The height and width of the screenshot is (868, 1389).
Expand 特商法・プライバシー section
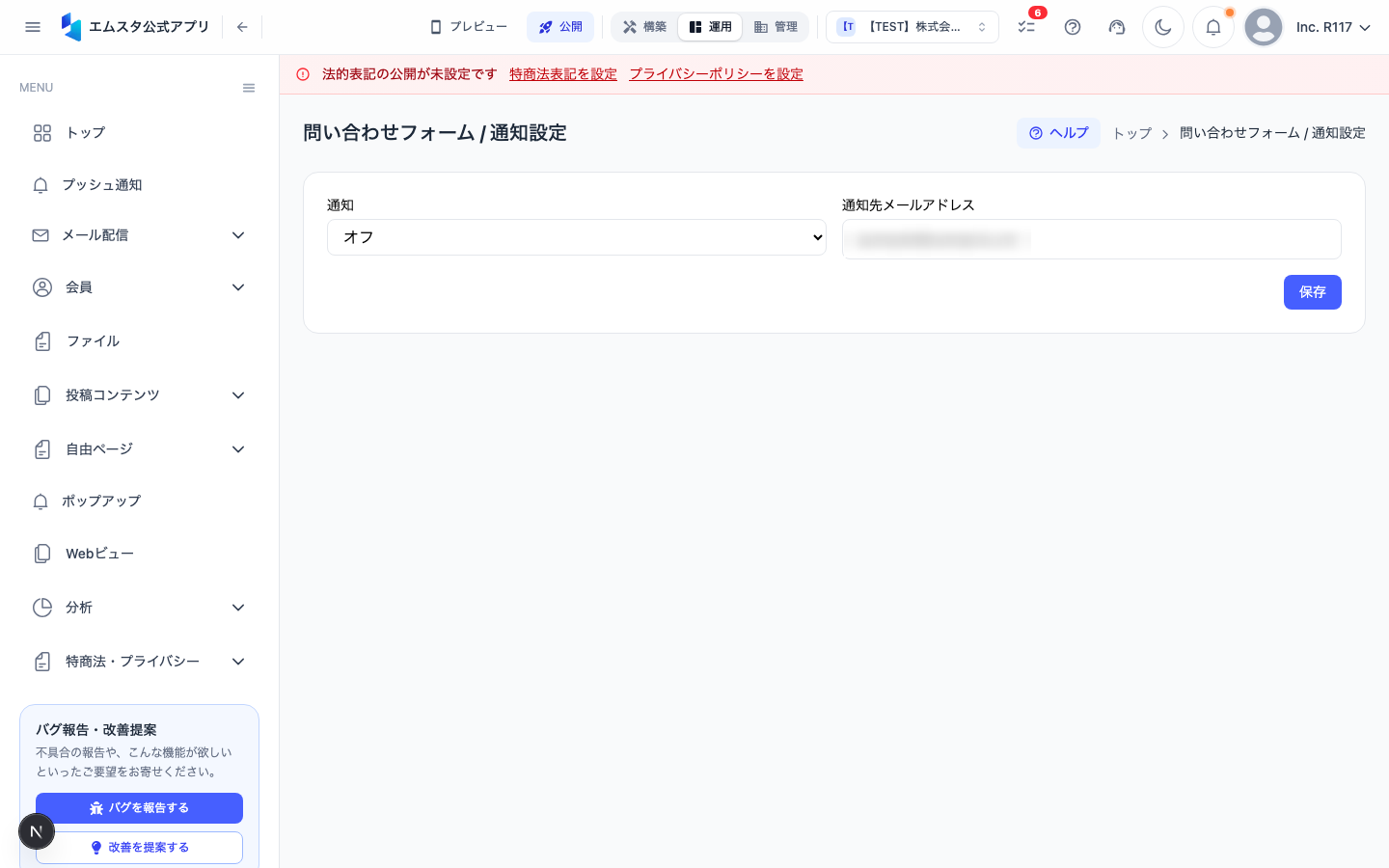click(139, 662)
